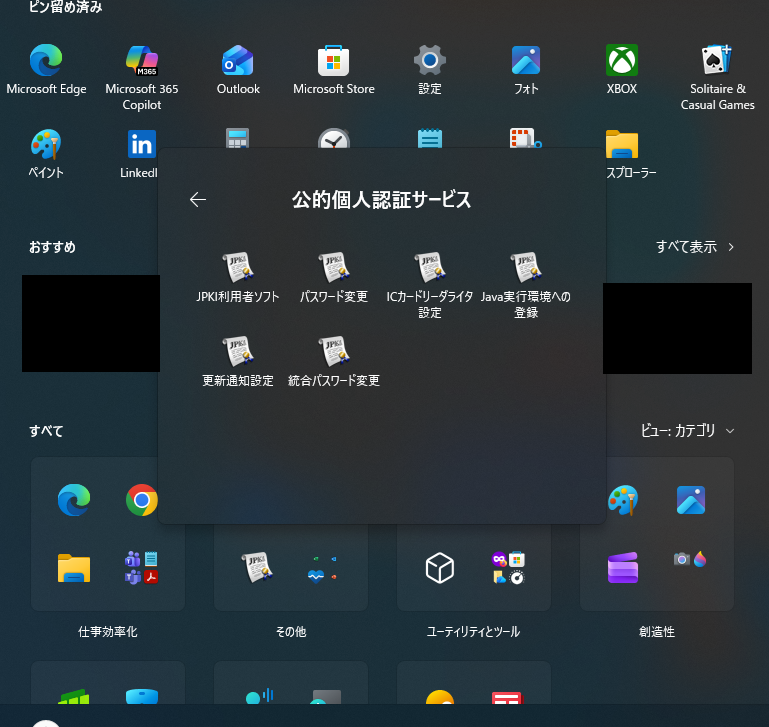The image size is (769, 727).
Task: Open 更新通知設定
Action: point(238,362)
